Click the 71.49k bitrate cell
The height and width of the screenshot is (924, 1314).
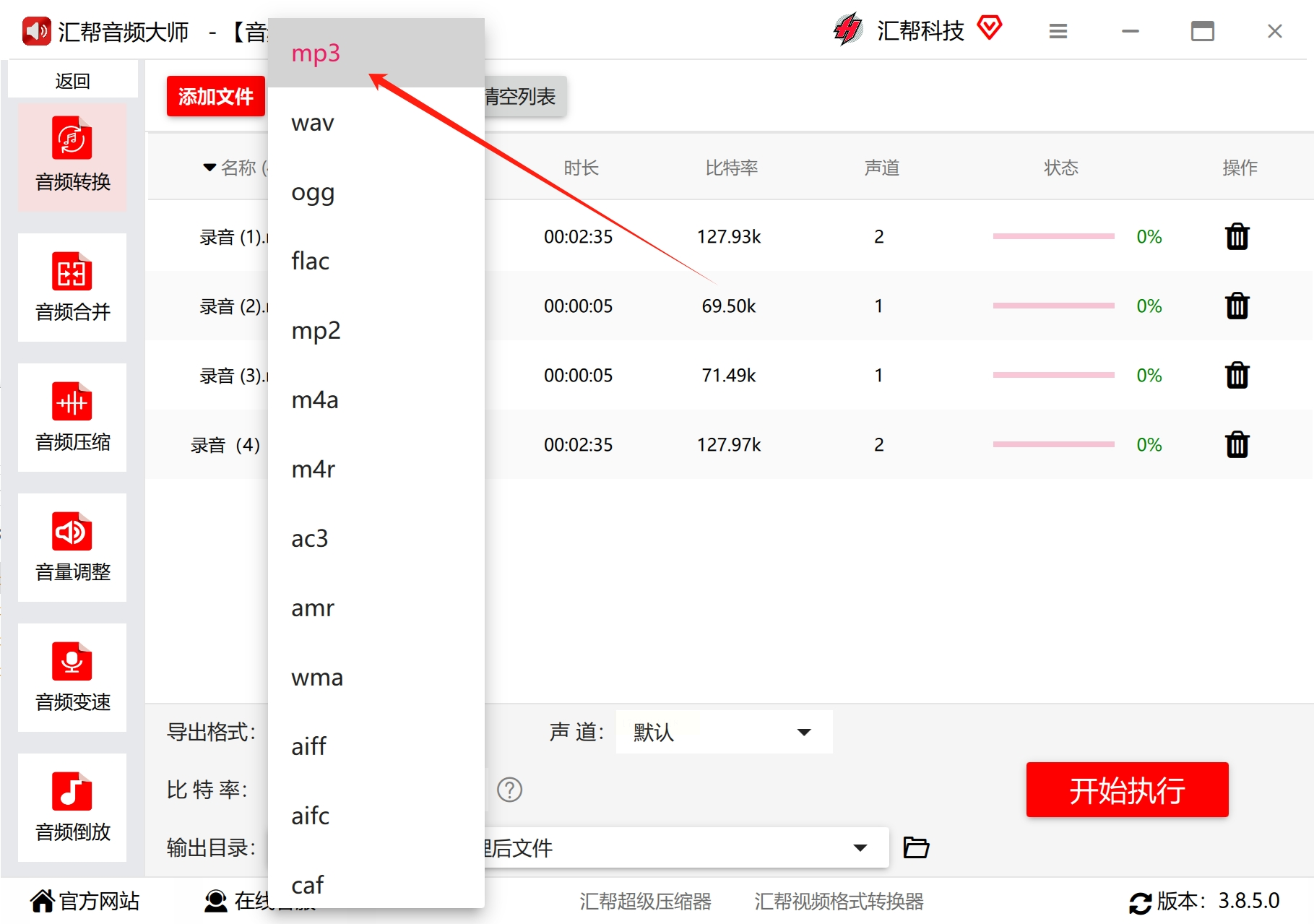pos(728,375)
